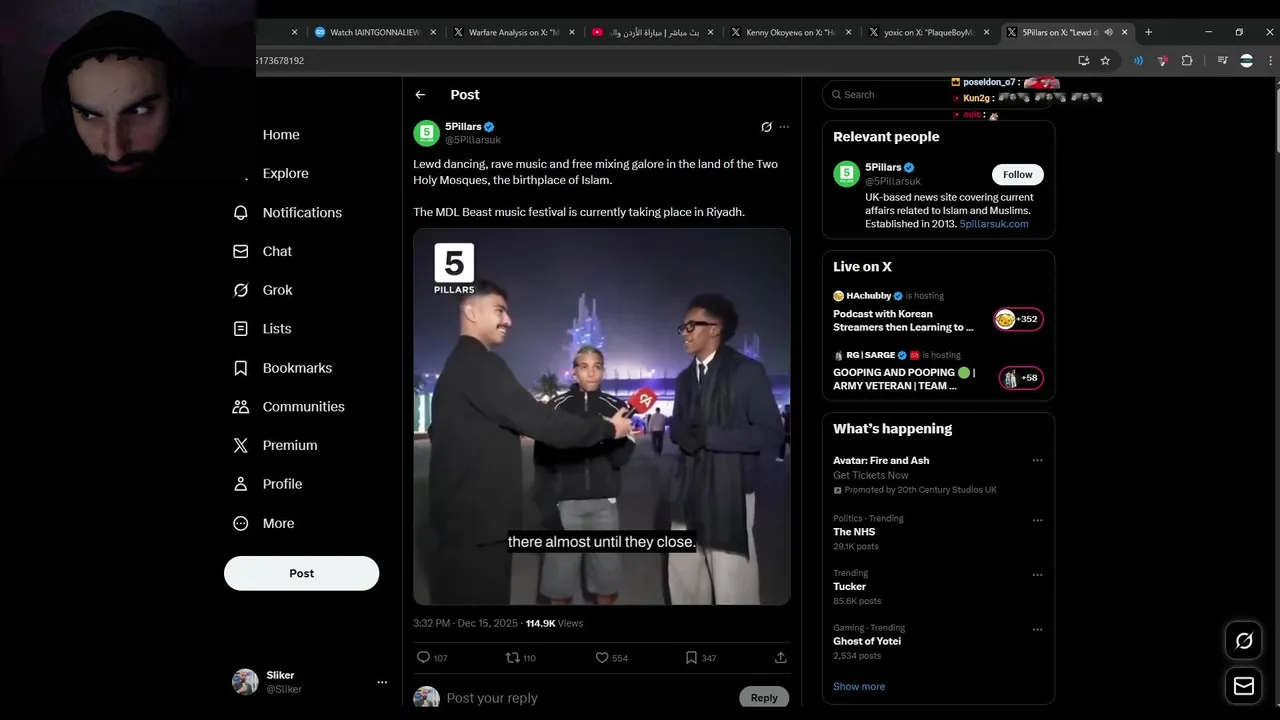This screenshot has height=720, width=1280.
Task: Open the More circle icon menu
Action: [240, 523]
